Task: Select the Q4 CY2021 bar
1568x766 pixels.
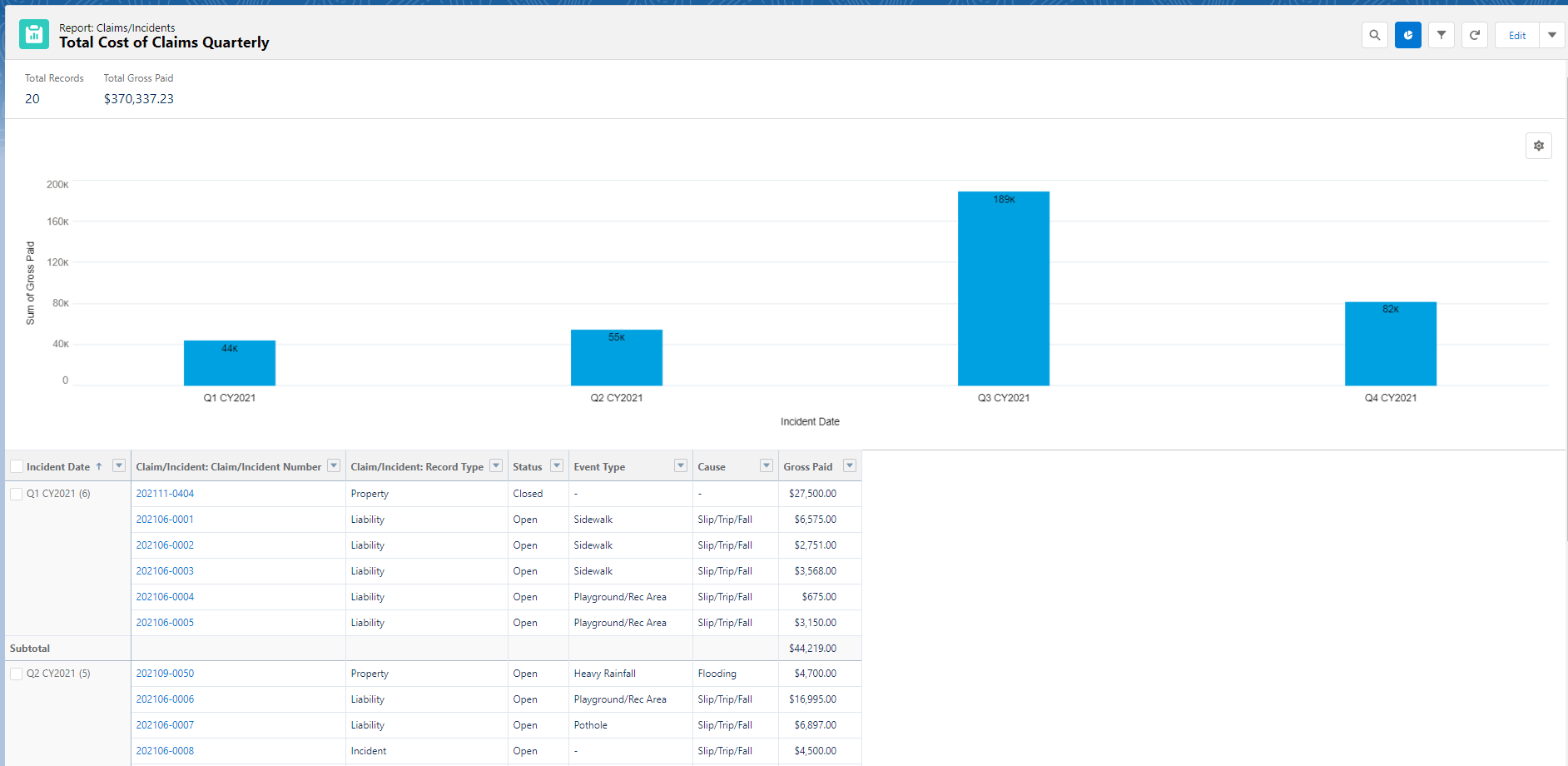Action: click(x=1391, y=344)
